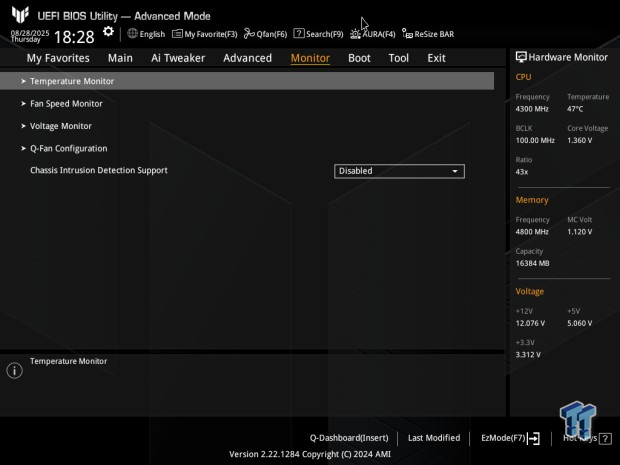Click the Memory section heading
Screen dimensions: 620x465
tap(532, 200)
